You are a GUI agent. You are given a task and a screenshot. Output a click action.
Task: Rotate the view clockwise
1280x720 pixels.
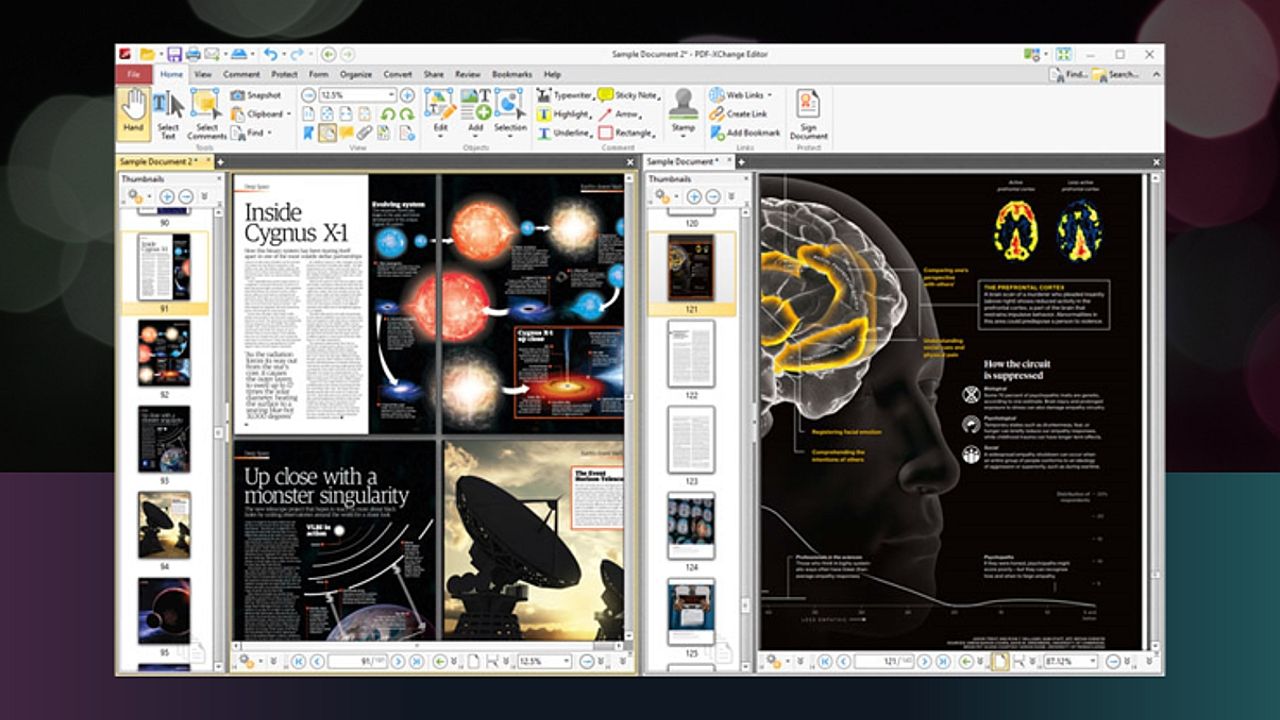(406, 114)
